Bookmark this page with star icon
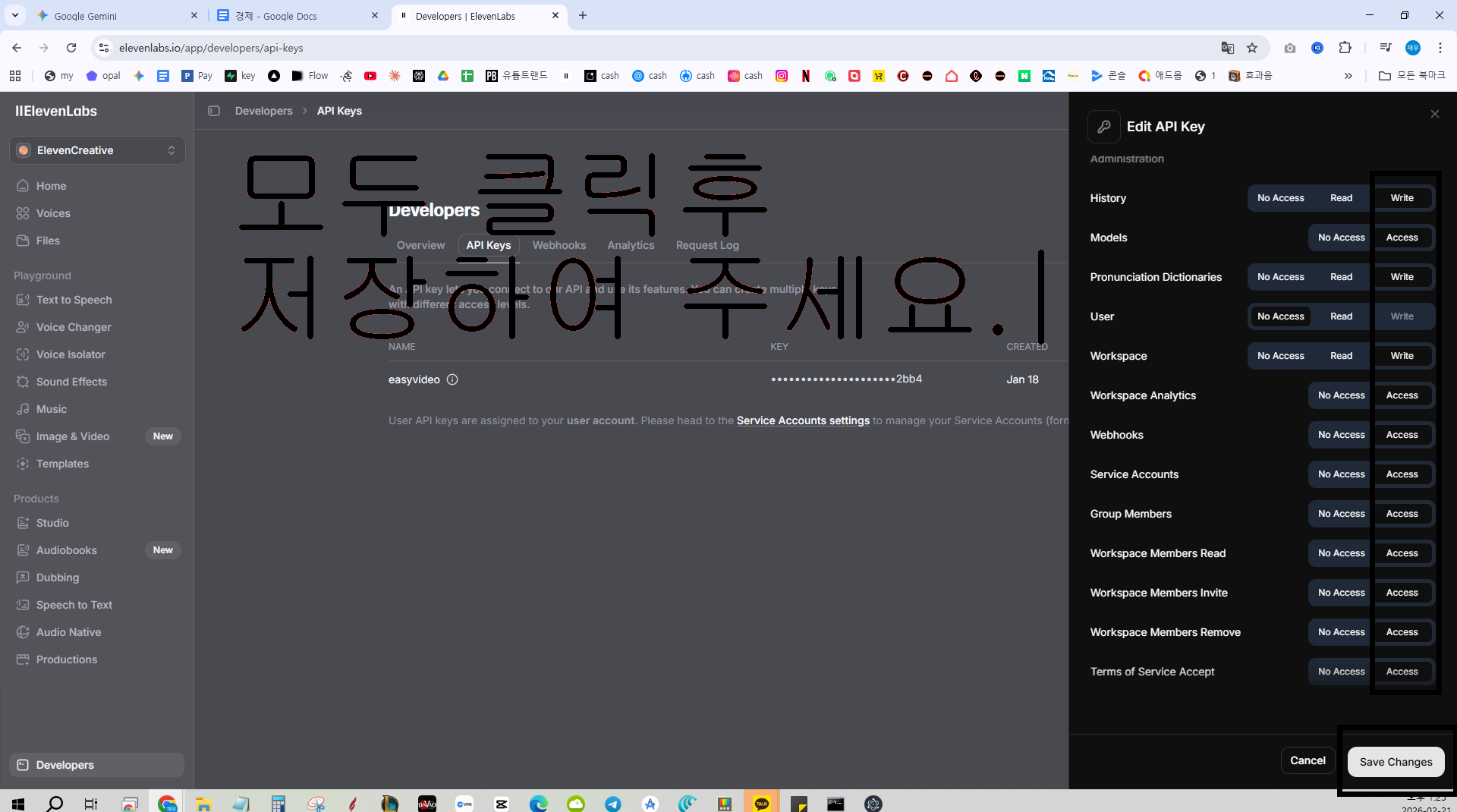The height and width of the screenshot is (812, 1457). [1252, 48]
